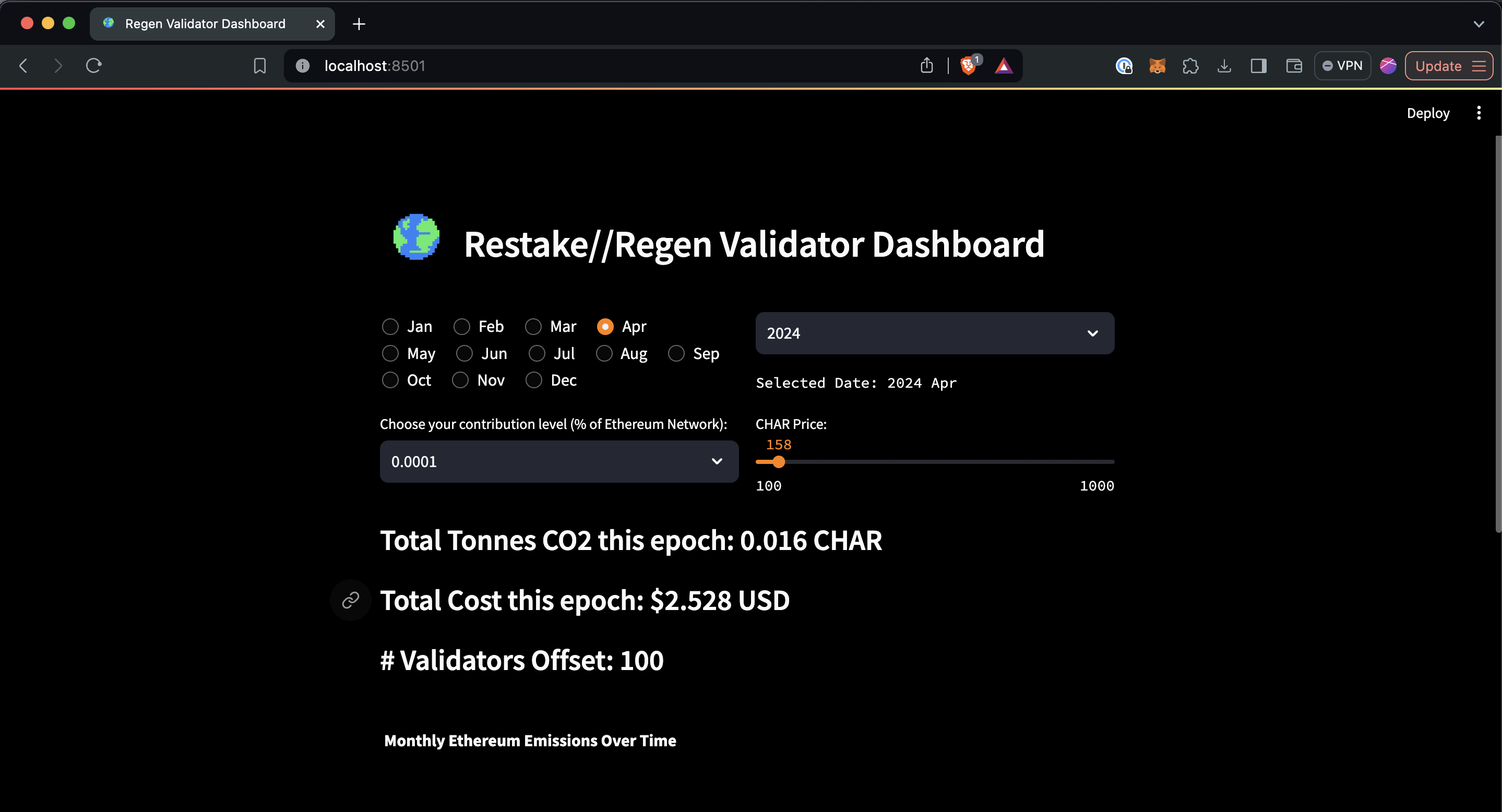Click the browser extensions puzzle icon
Screen dimensions: 1502x812
pos(1190,66)
